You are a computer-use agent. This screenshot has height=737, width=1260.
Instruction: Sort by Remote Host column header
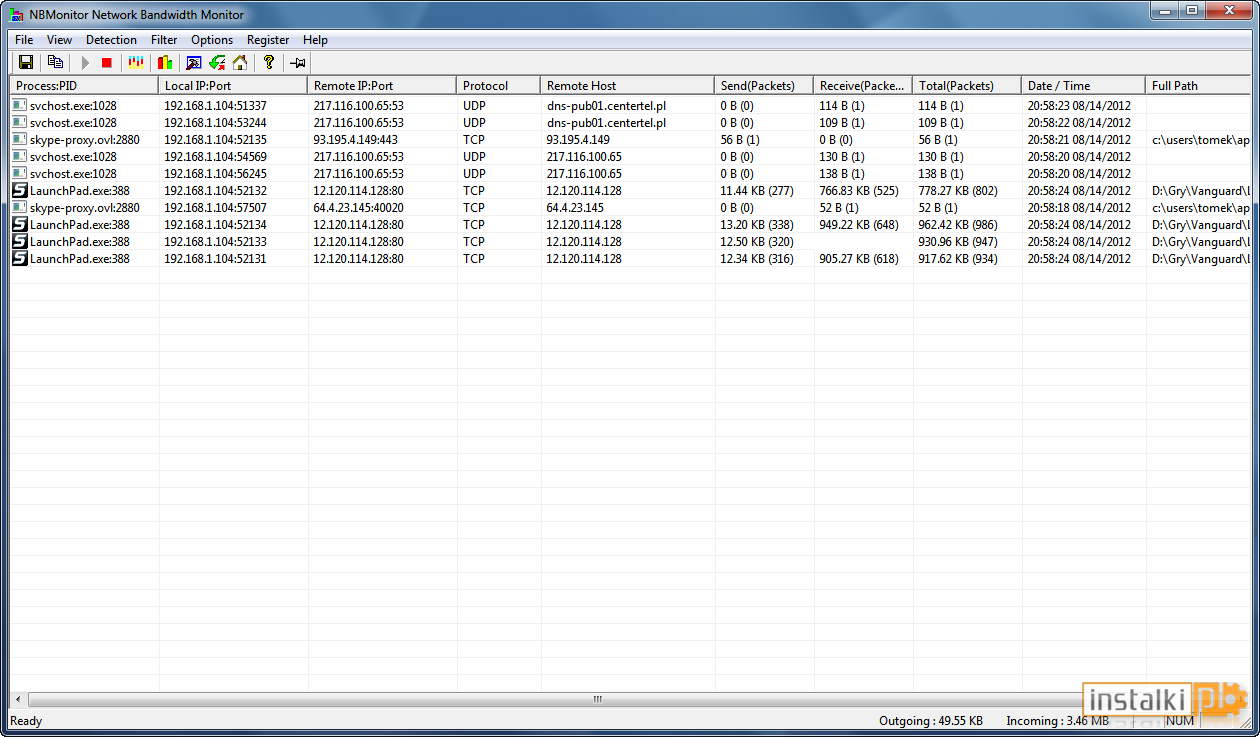[x=628, y=86]
